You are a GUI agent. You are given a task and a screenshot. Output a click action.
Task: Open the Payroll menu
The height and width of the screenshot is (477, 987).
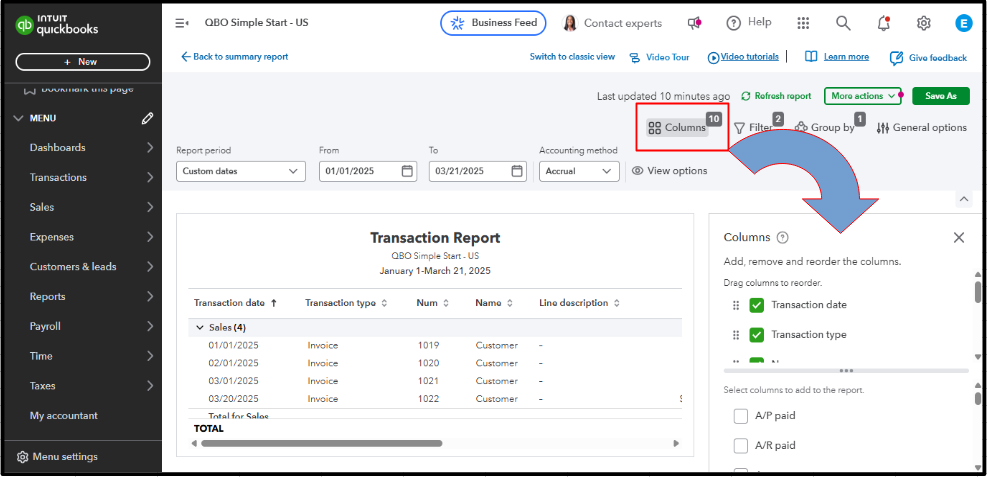tap(82, 327)
